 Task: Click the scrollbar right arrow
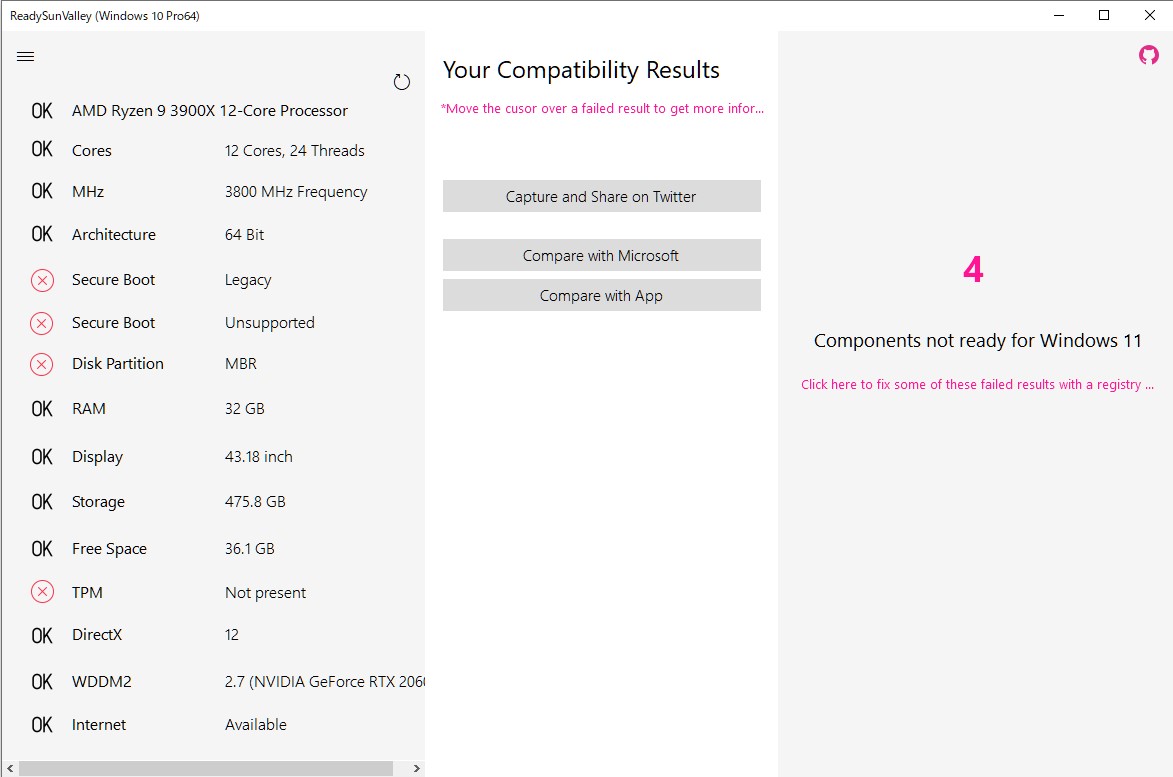click(417, 769)
